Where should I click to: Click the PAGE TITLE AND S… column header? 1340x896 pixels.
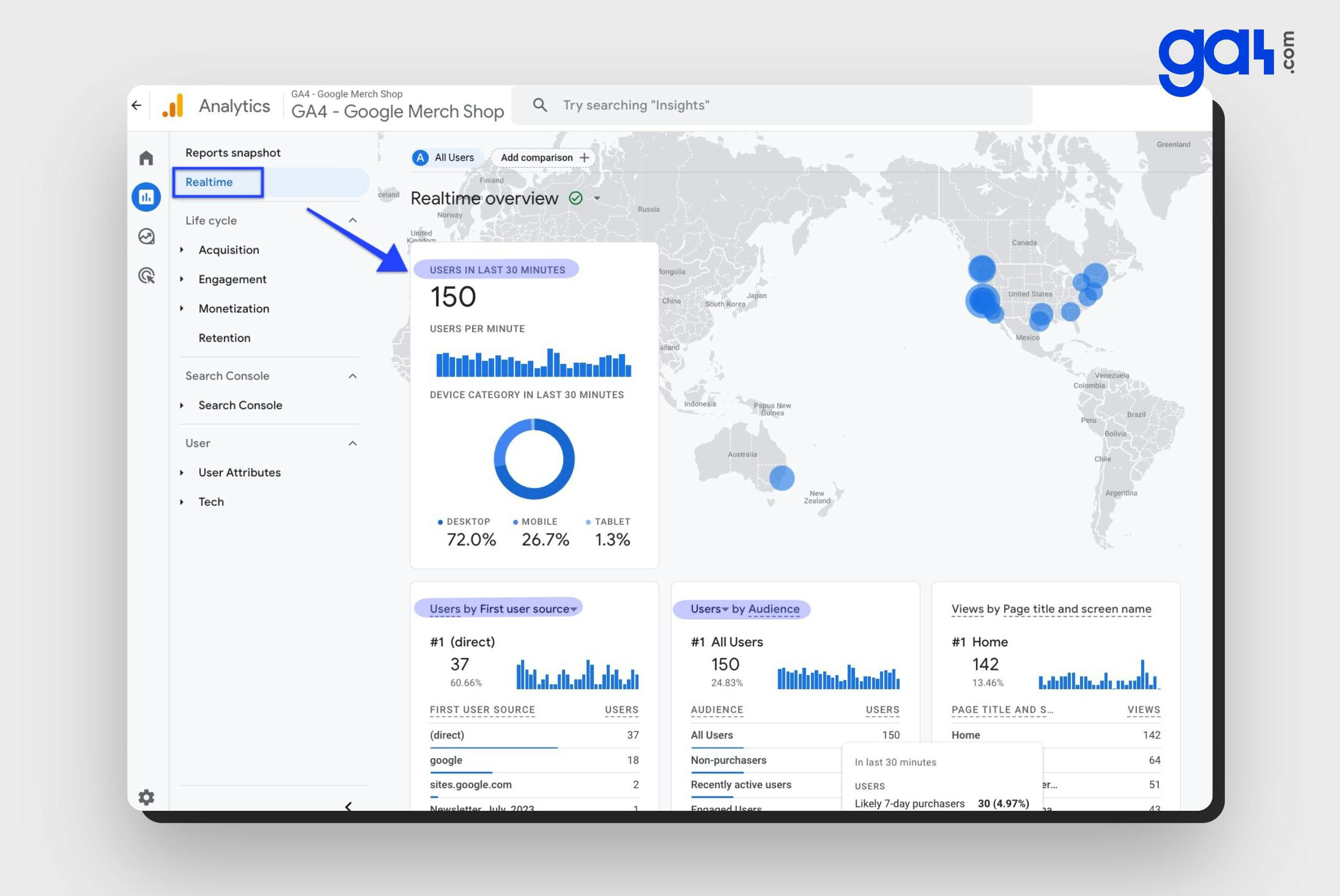coord(1002,710)
